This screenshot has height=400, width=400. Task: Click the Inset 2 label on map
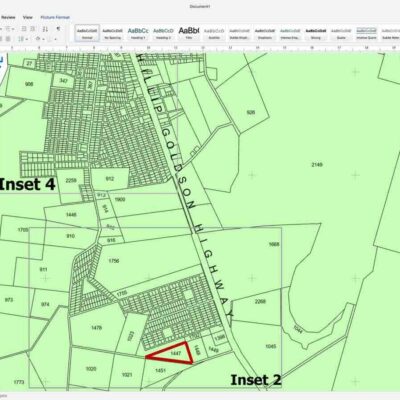coord(256,380)
